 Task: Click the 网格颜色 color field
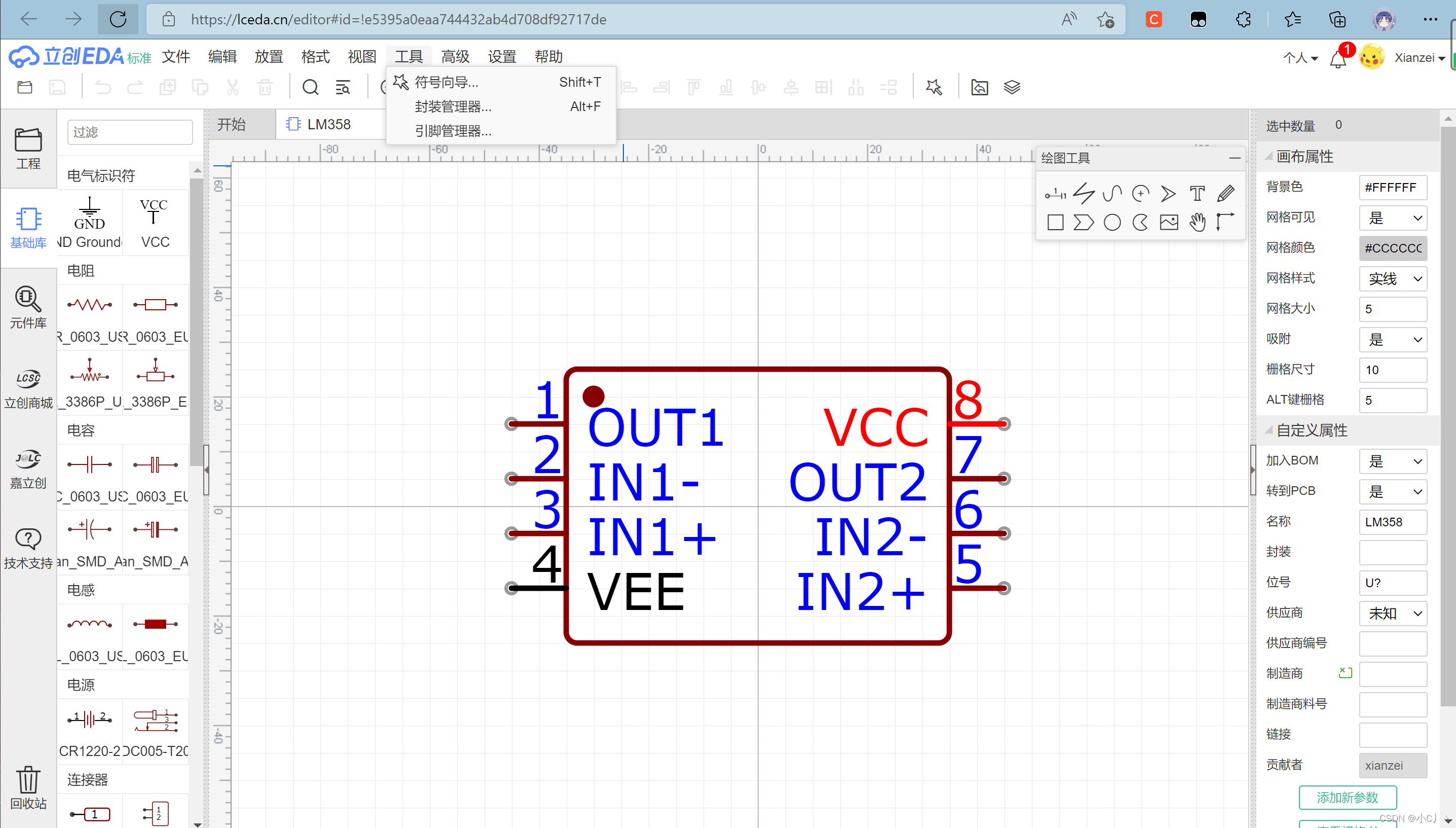coord(1392,248)
